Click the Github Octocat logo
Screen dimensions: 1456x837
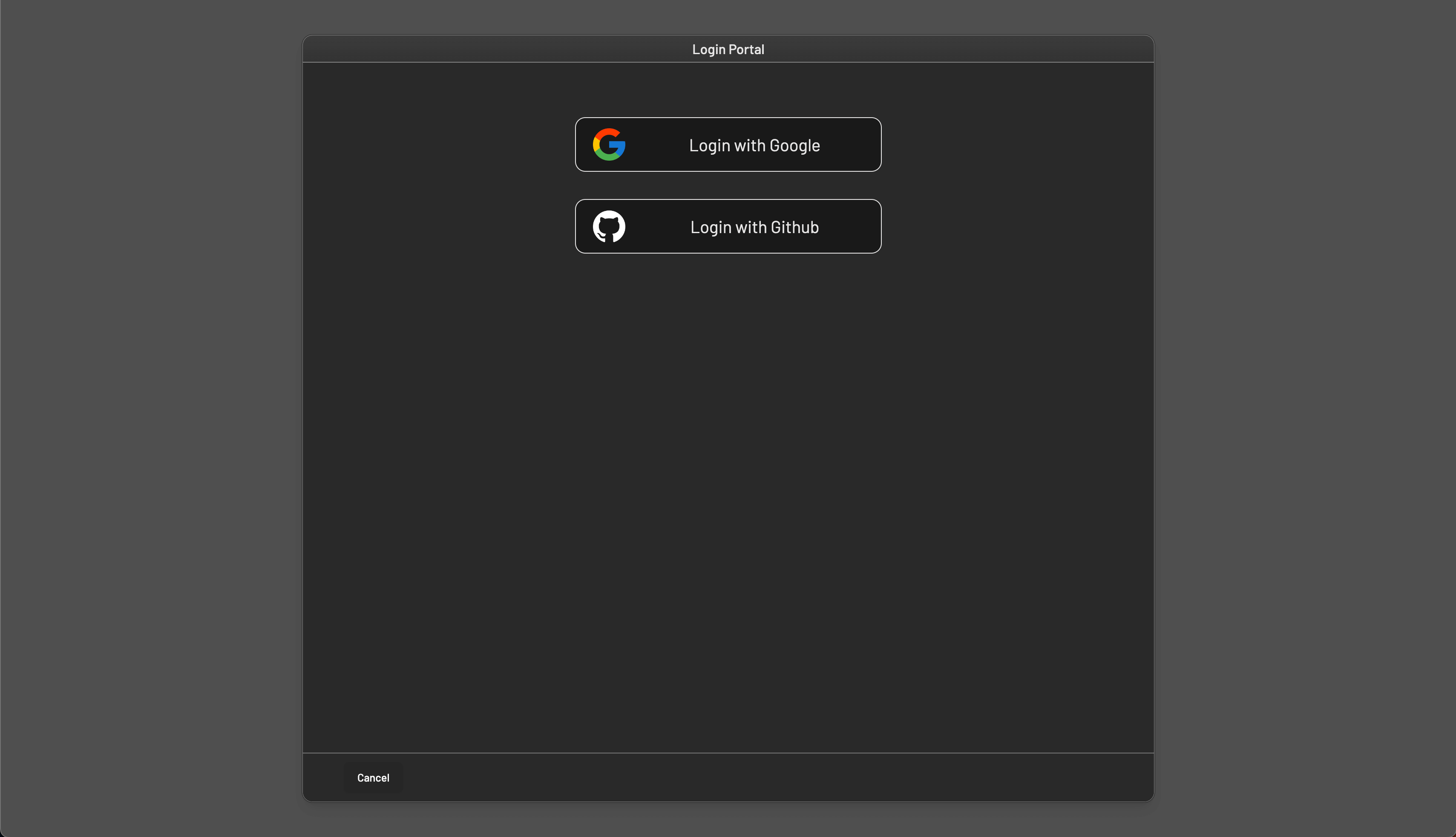click(608, 226)
